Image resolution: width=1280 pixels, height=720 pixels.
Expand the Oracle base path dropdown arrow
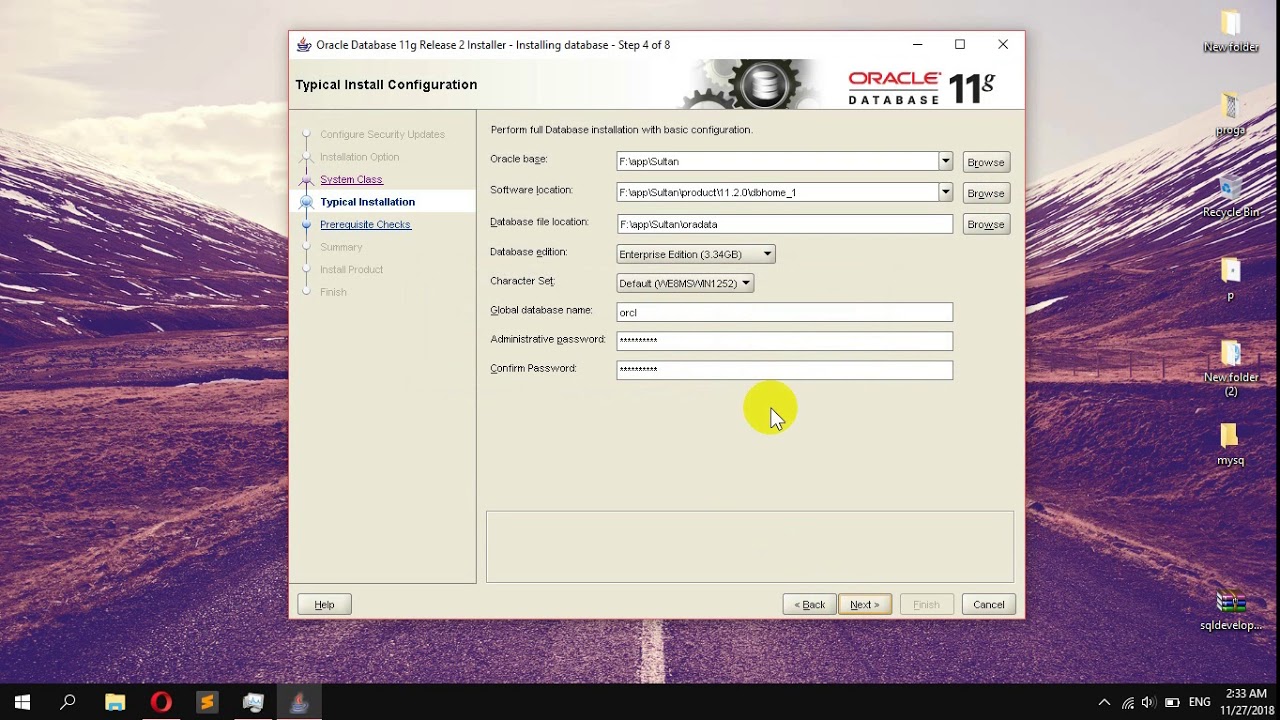pos(945,161)
